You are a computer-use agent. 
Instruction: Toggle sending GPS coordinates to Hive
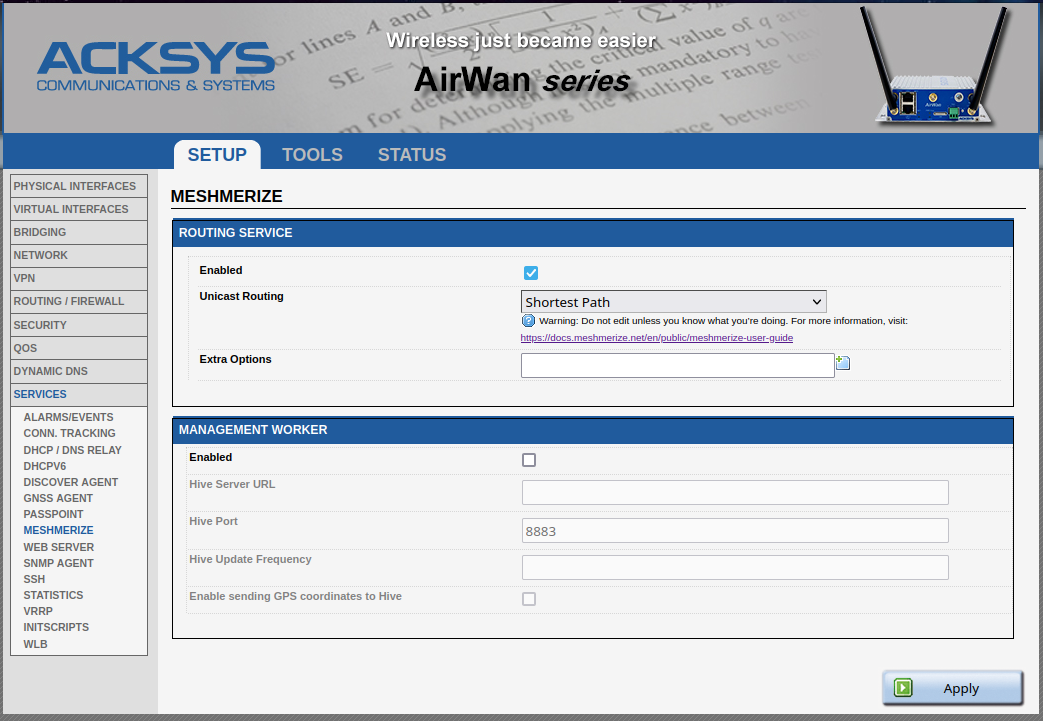pyautogui.click(x=529, y=599)
